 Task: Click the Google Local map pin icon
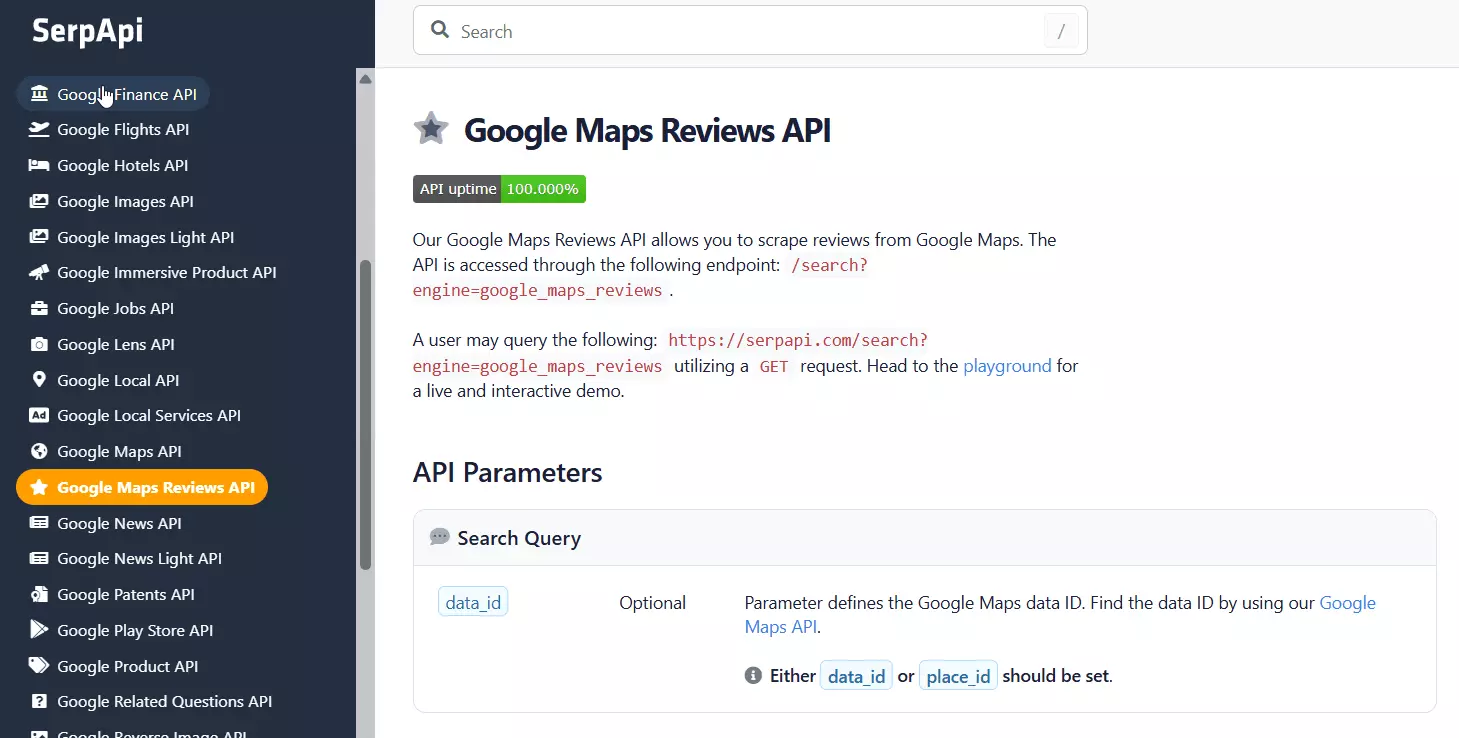click(x=39, y=380)
